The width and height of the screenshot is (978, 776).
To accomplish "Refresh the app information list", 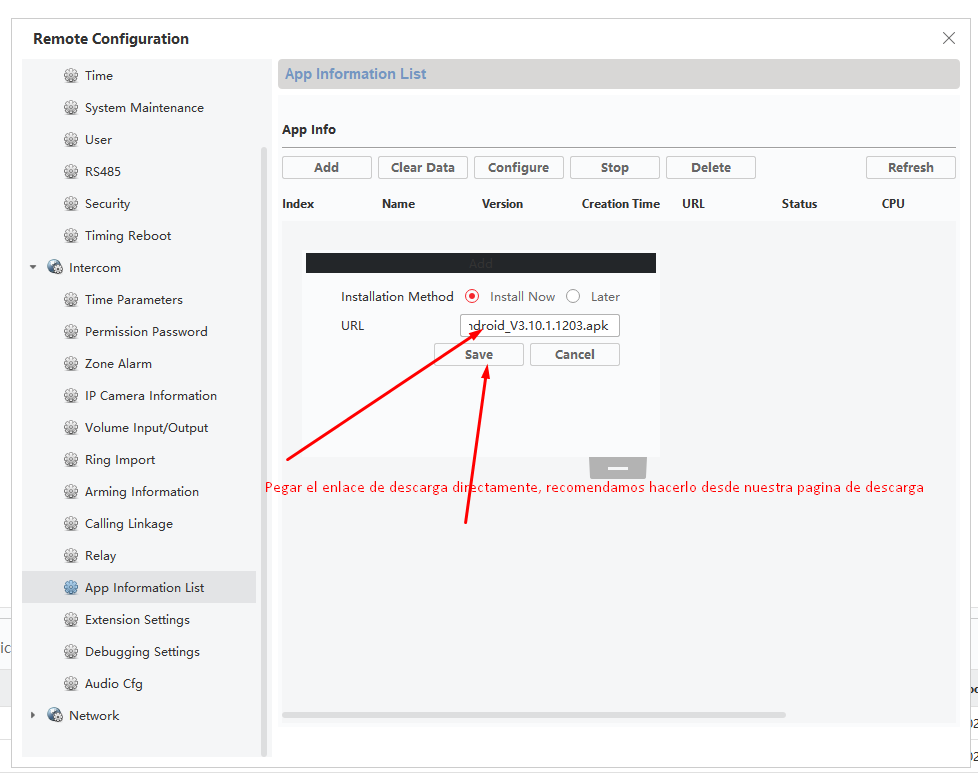I will 911,167.
